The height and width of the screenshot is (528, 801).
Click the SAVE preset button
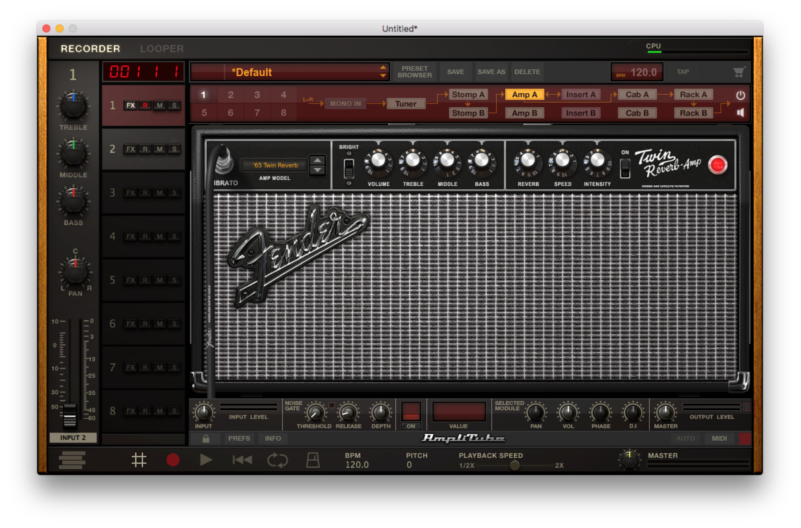(x=456, y=72)
